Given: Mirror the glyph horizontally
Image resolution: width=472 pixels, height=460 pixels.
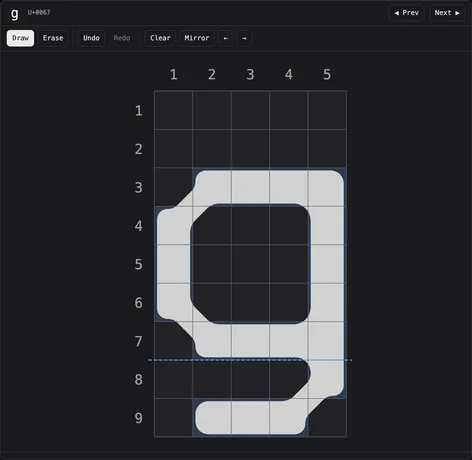Looking at the screenshot, I should click(x=197, y=38).
